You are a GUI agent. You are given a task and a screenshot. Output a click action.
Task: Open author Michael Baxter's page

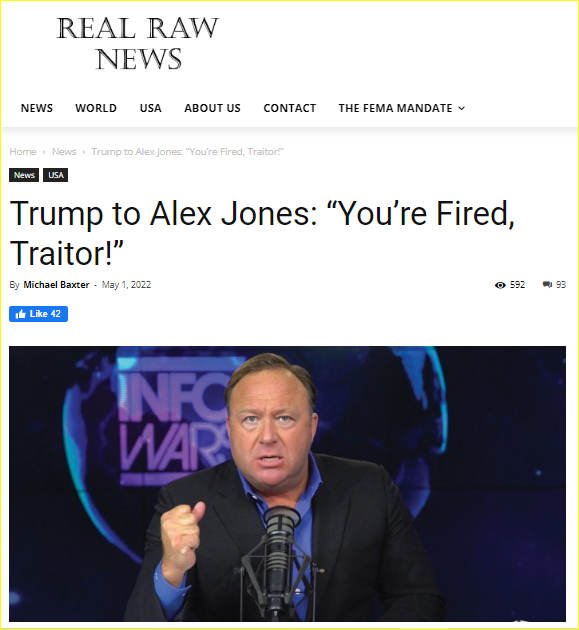[56, 285]
